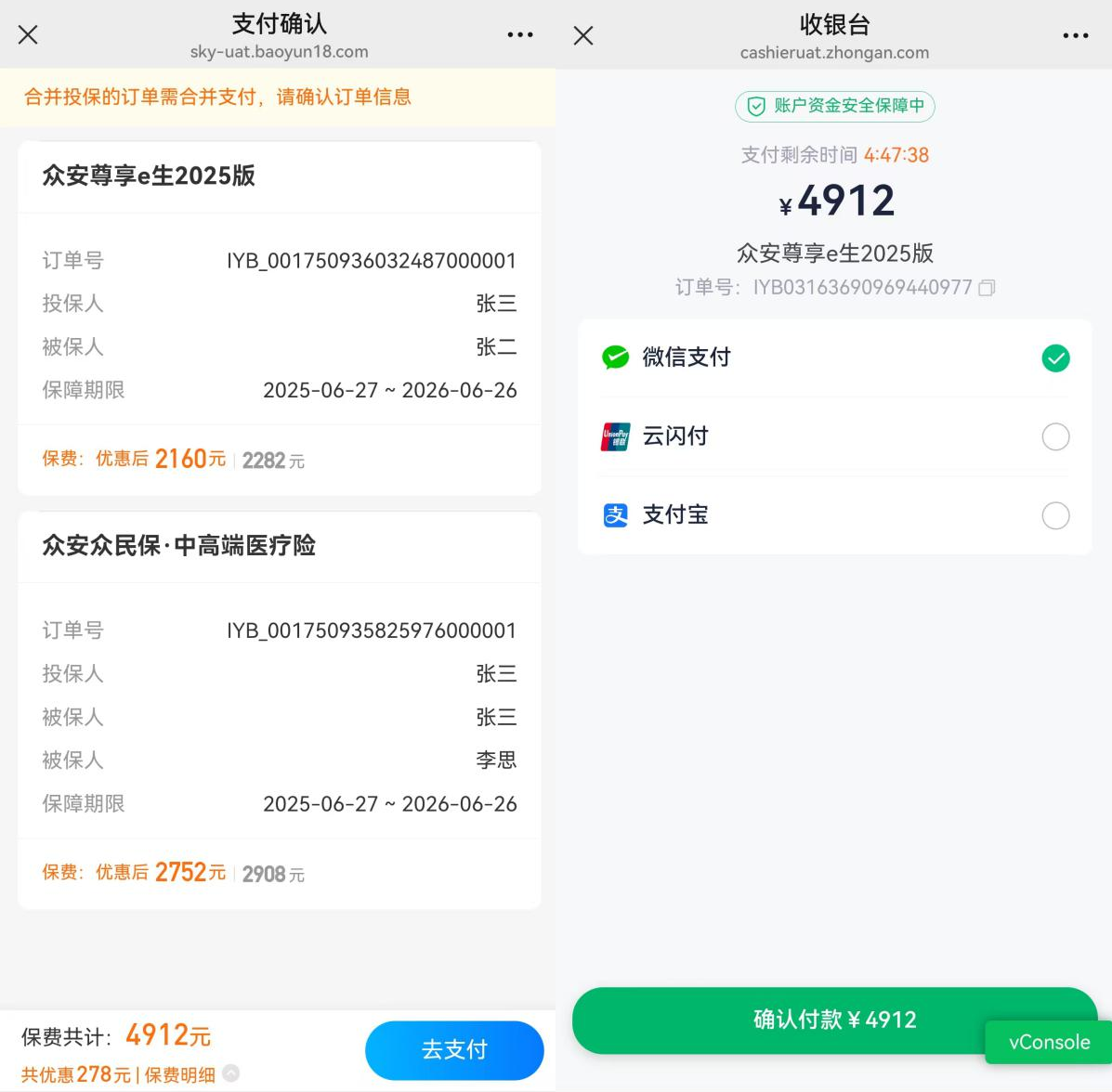The image size is (1112, 1092).
Task: Click the 支付宝 blue logo icon
Action: pyautogui.click(x=615, y=515)
